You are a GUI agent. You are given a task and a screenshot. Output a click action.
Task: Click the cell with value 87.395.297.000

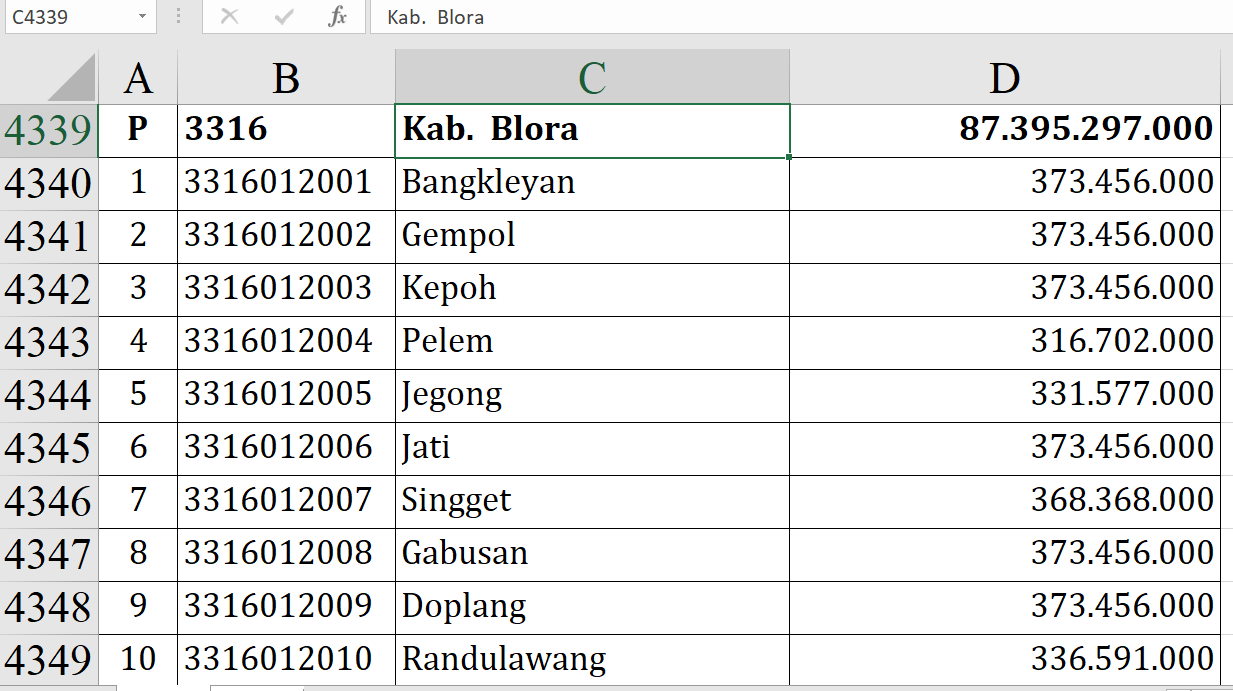[x=1004, y=130]
